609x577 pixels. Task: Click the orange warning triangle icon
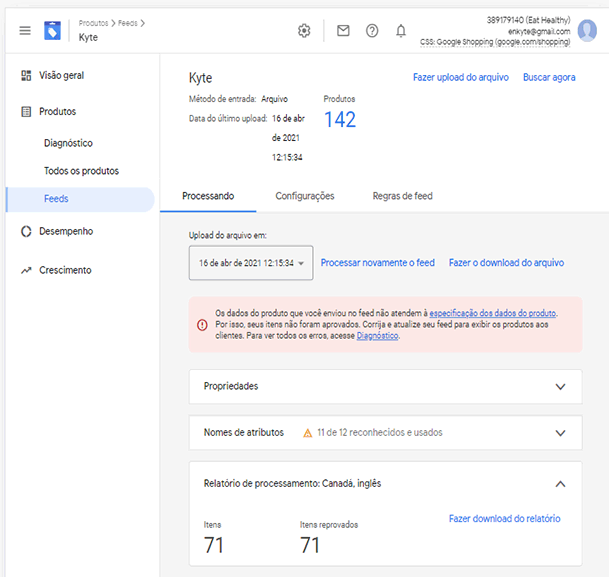pyautogui.click(x=307, y=433)
